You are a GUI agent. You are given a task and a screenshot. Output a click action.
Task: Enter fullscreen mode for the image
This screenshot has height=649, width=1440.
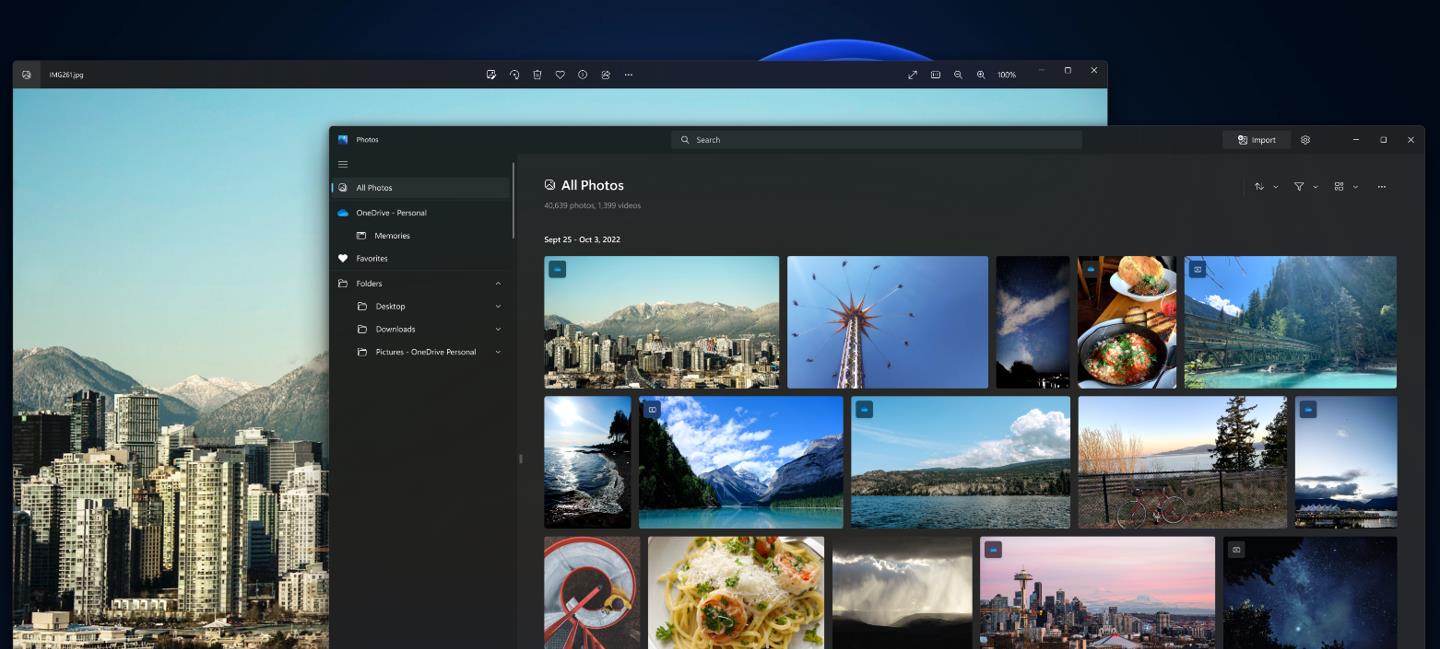pos(912,74)
